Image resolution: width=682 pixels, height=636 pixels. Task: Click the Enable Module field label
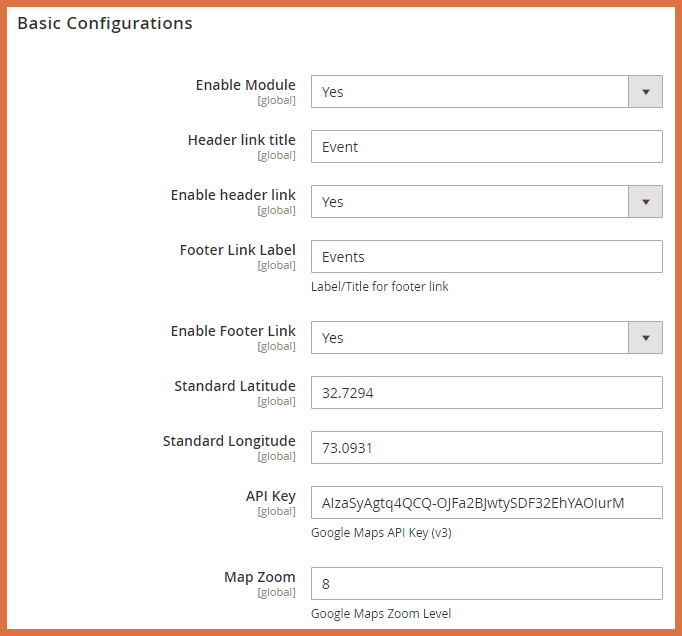[x=245, y=85]
